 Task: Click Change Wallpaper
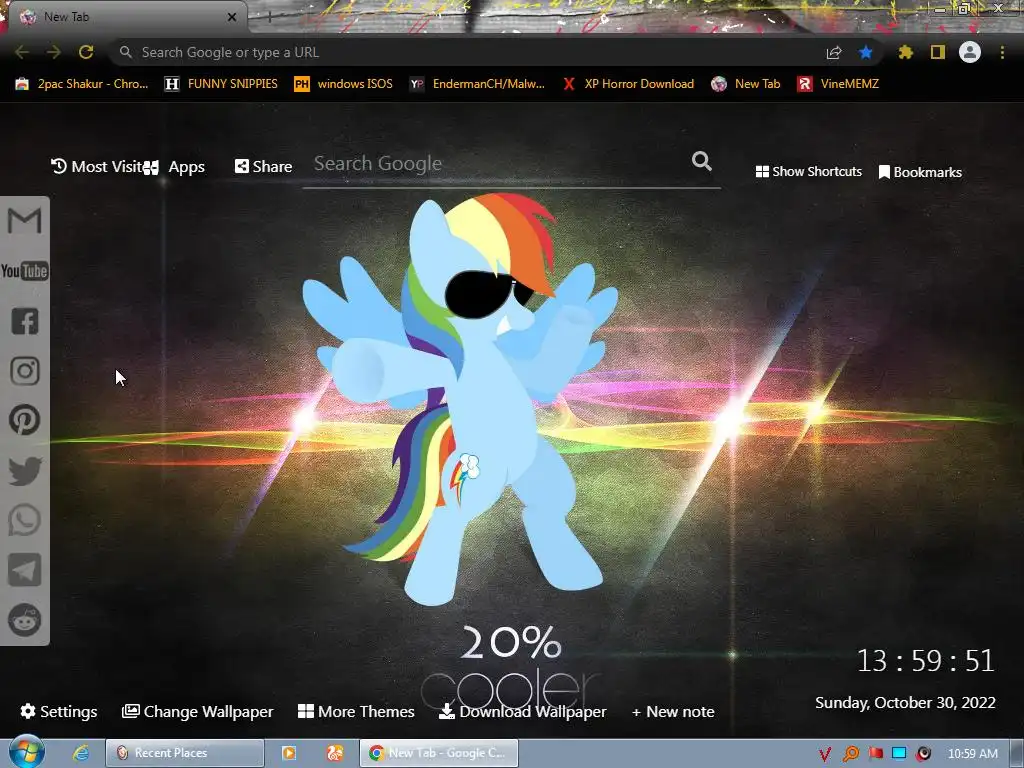click(x=197, y=711)
